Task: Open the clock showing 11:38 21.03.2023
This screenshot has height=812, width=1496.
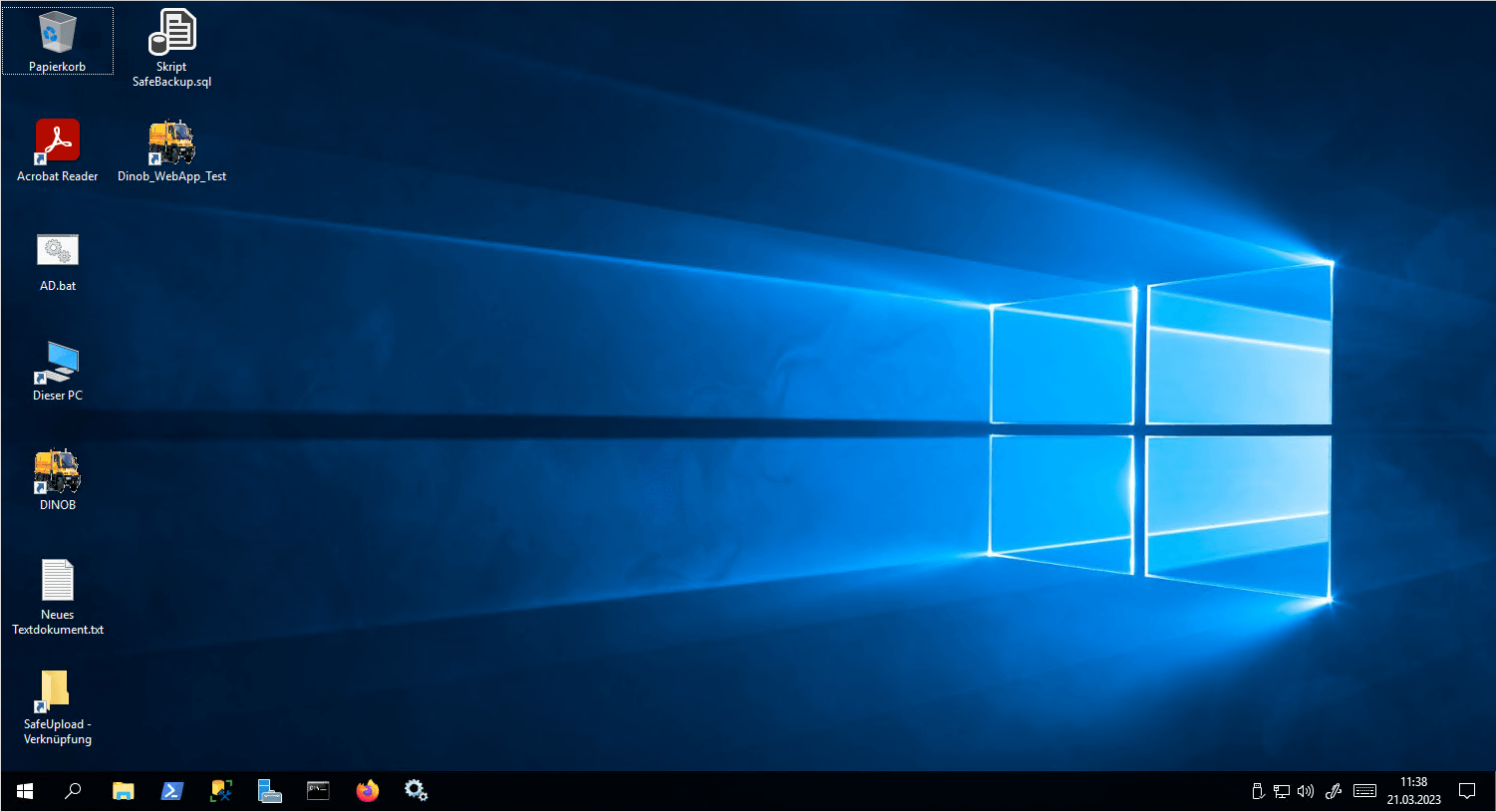Action: coord(1413,791)
